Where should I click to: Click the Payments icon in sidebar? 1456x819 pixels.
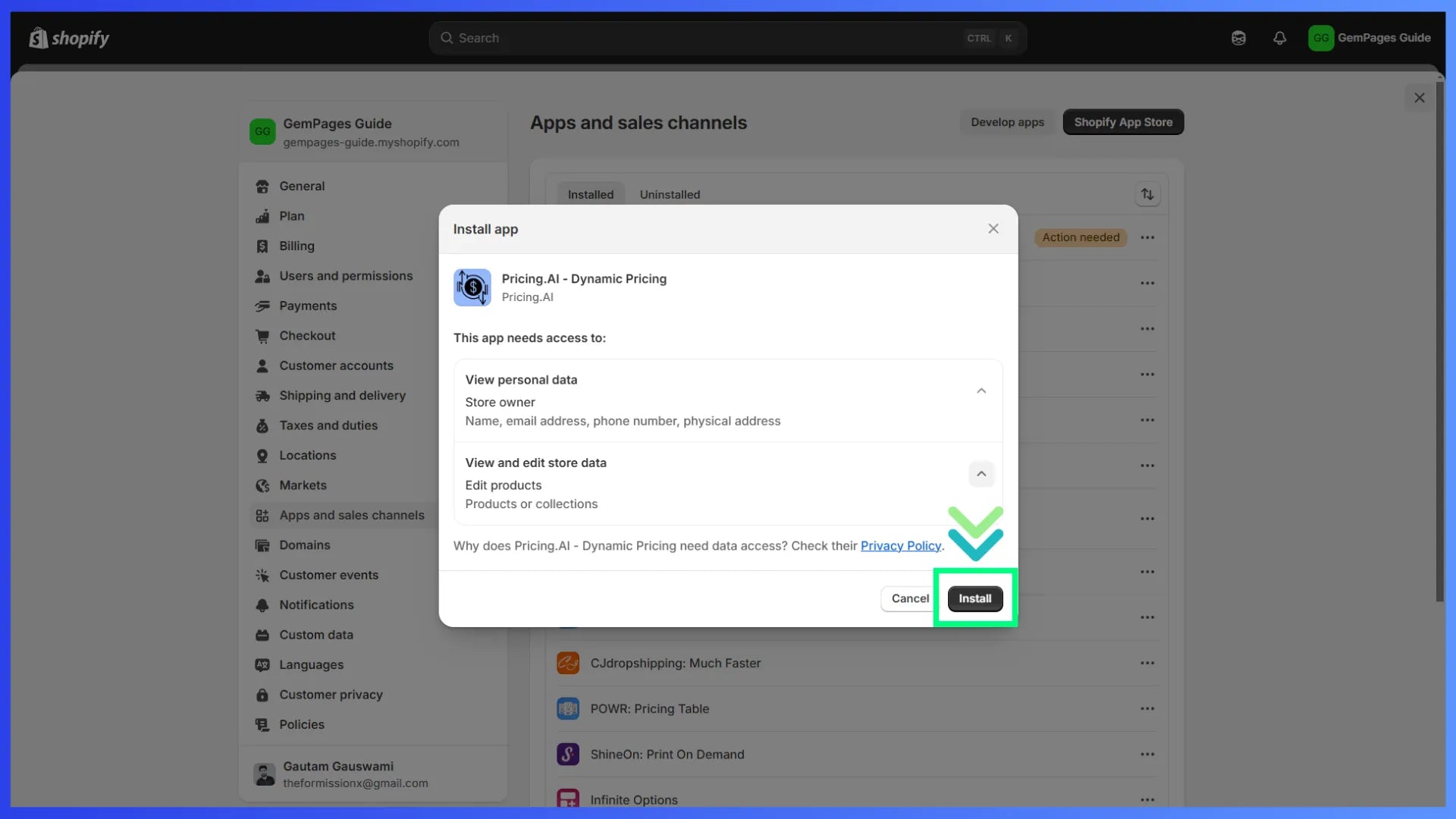(262, 306)
